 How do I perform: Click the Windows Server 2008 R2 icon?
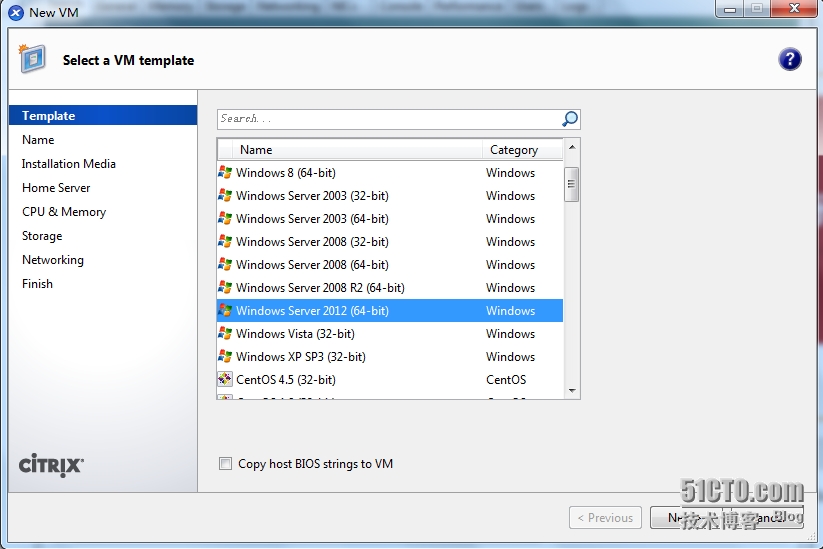tap(225, 287)
